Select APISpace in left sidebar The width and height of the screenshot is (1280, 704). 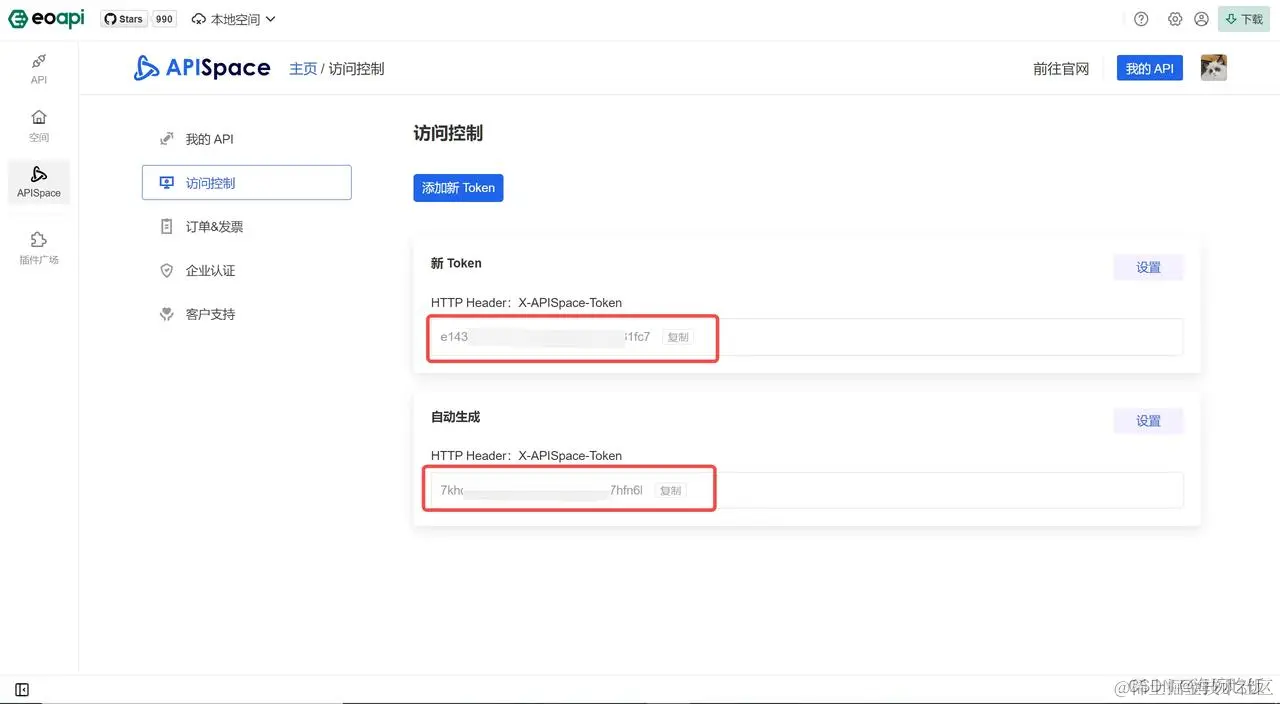coord(39,182)
